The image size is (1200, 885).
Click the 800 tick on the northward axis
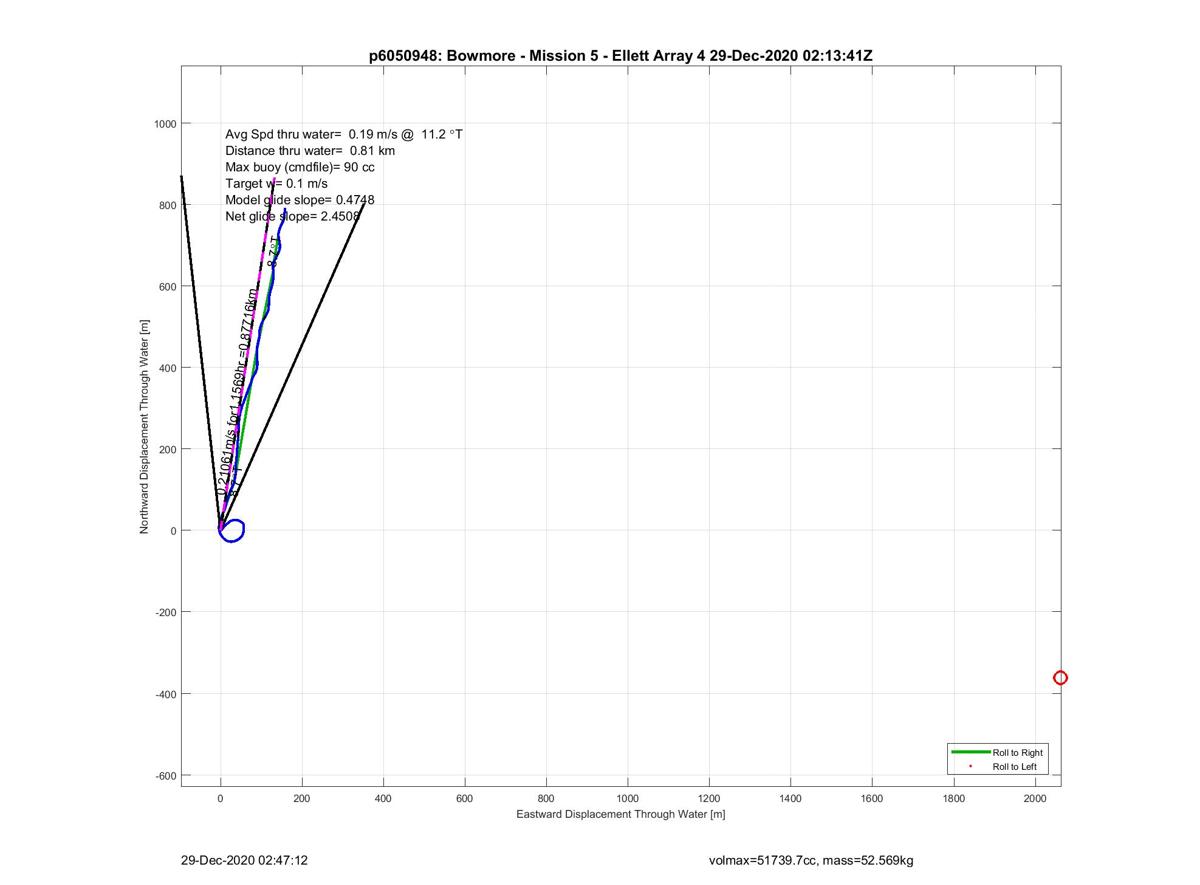click(x=168, y=205)
